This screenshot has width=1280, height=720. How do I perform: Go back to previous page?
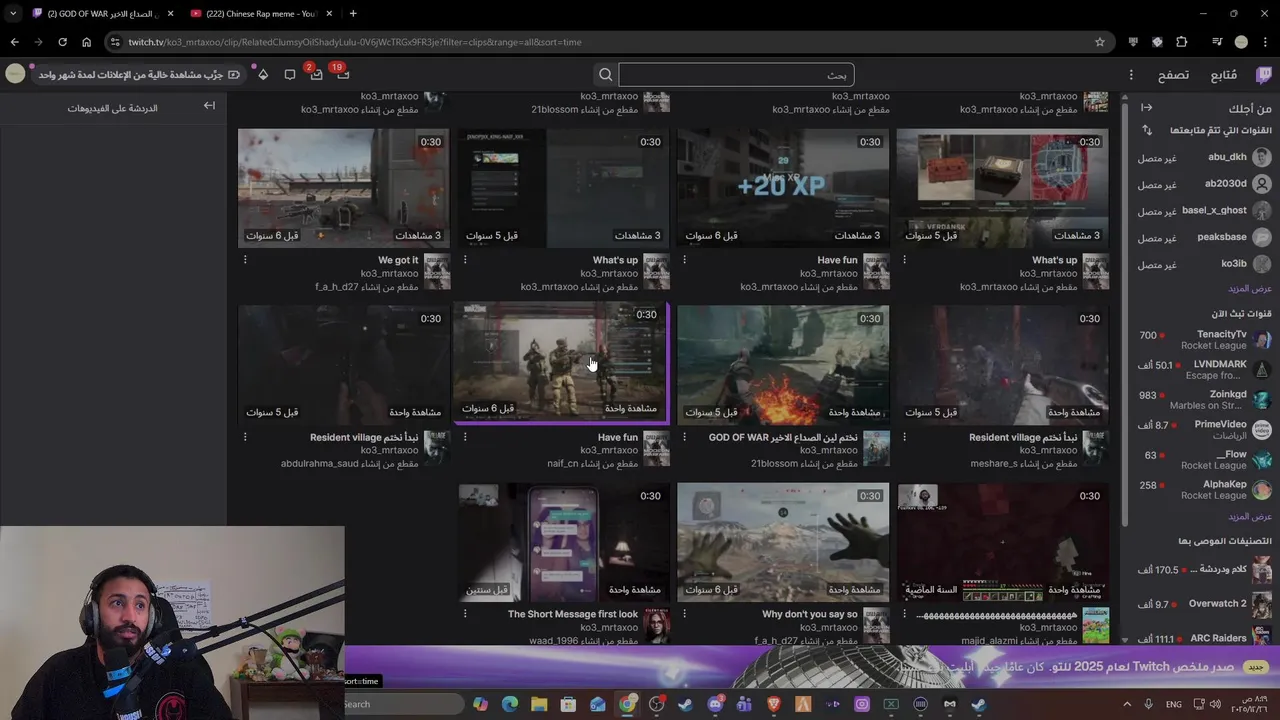pos(15,42)
